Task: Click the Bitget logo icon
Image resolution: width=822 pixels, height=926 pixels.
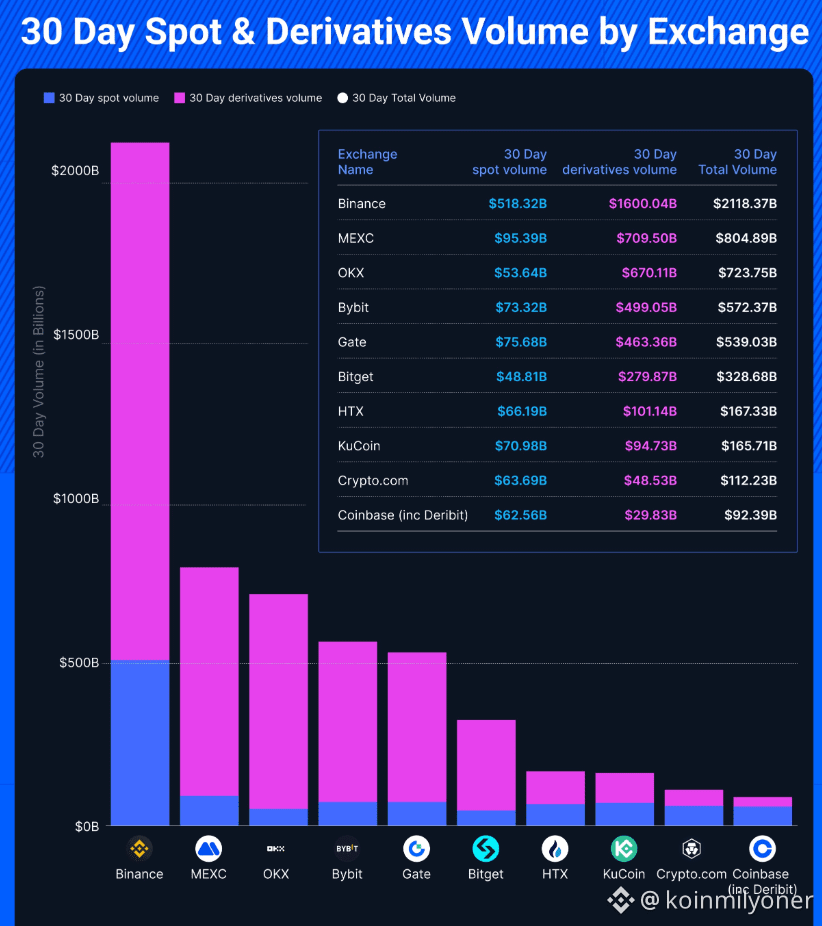Action: 485,849
